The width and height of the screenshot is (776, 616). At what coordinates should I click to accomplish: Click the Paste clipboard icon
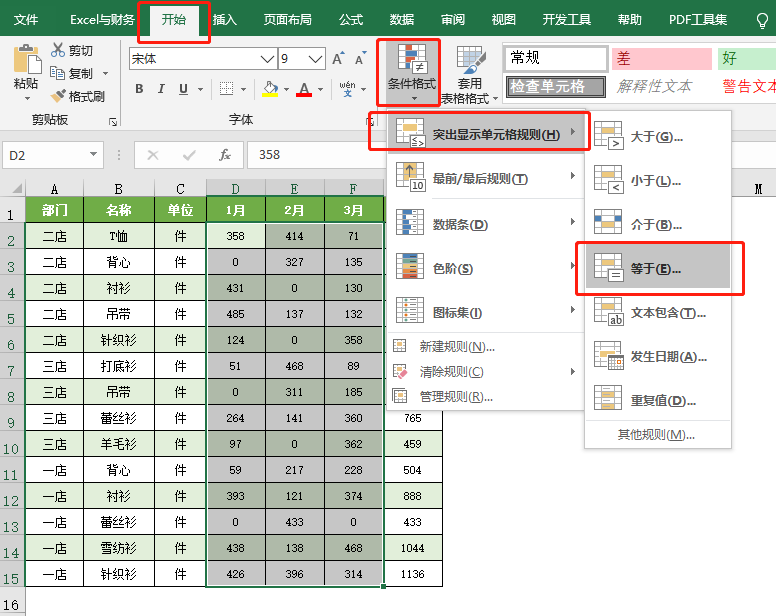coord(26,59)
